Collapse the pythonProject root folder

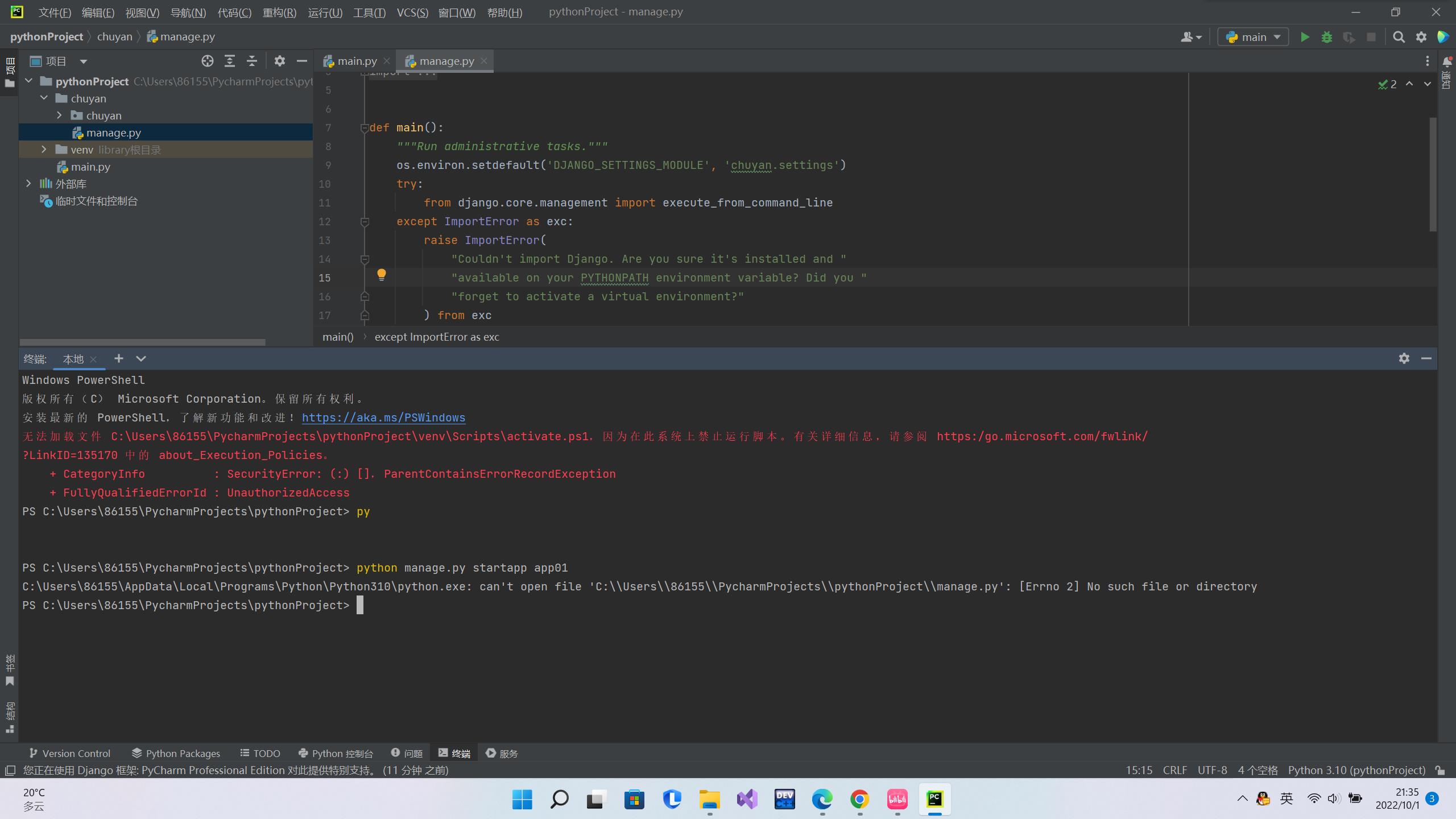[x=28, y=81]
